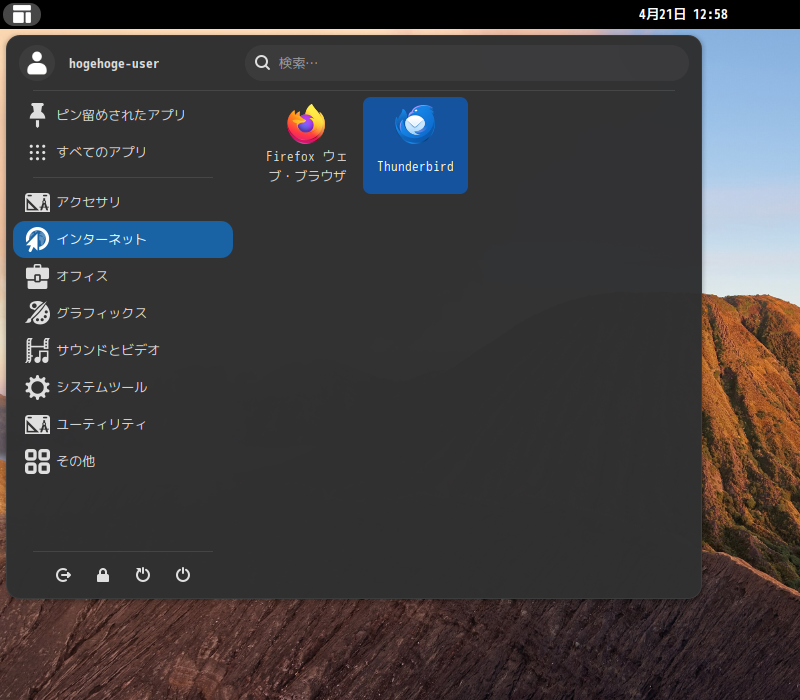Viewport: 800px width, 700px height.
Task: Open the グラフィックス category
Action: (123, 313)
